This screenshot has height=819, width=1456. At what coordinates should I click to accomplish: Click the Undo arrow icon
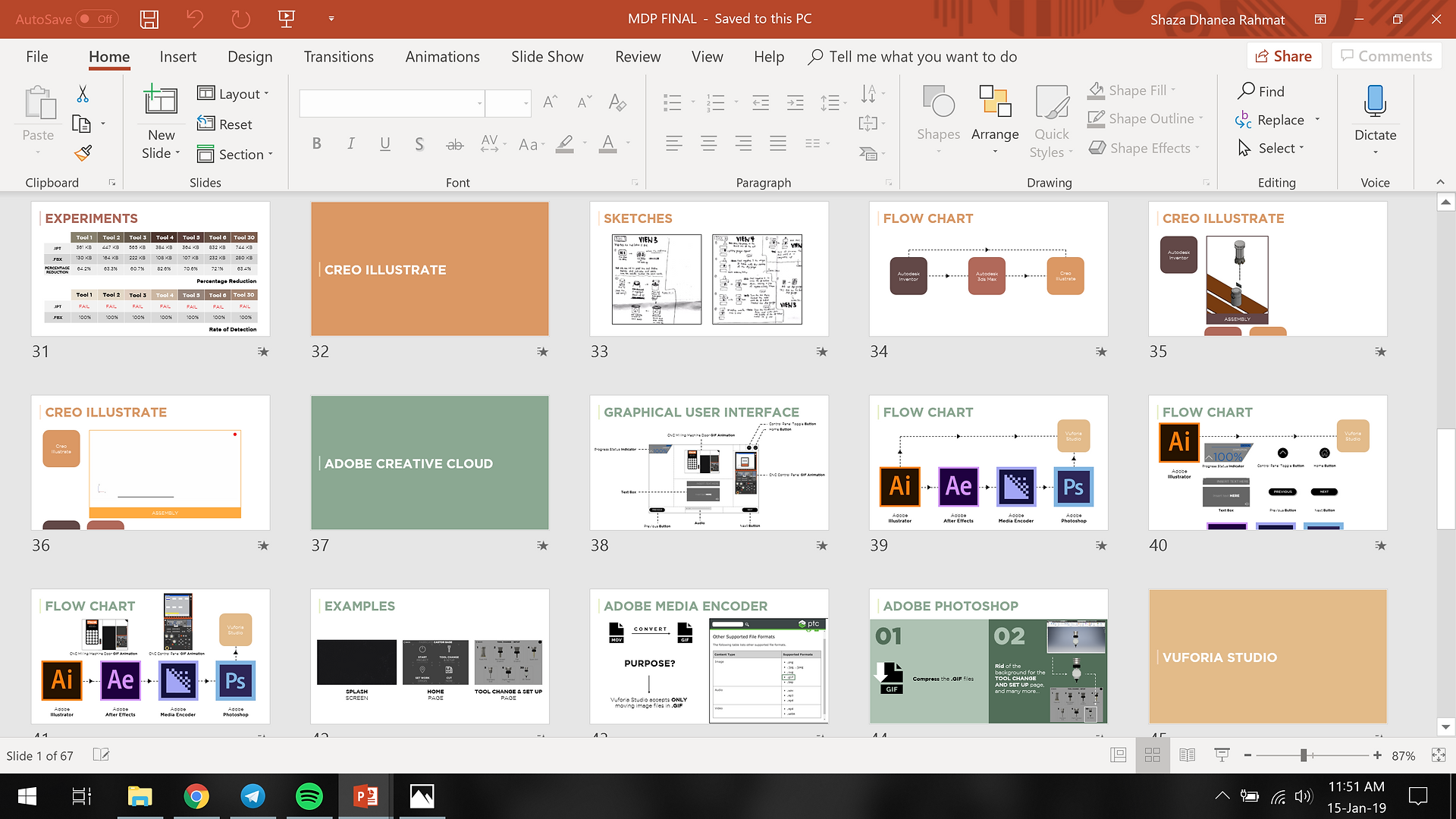point(195,19)
